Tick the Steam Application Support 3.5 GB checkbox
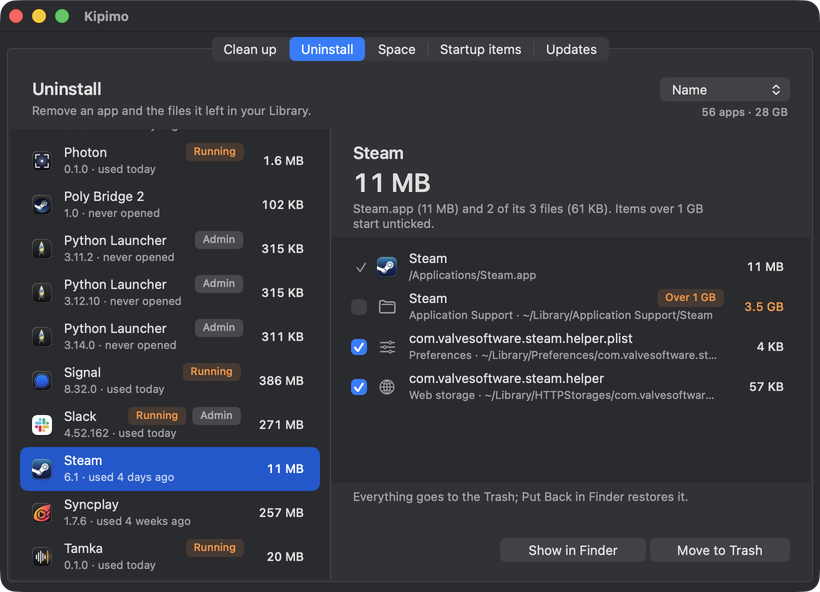820x592 pixels. point(359,307)
